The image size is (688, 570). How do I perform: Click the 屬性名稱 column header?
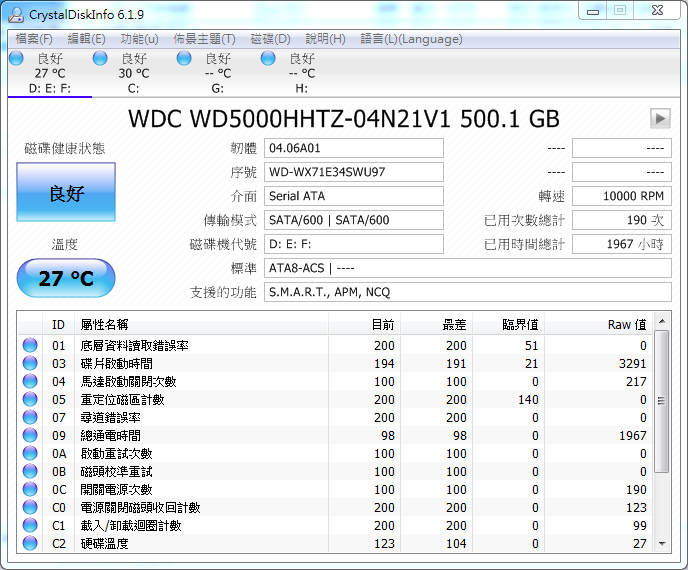point(201,325)
